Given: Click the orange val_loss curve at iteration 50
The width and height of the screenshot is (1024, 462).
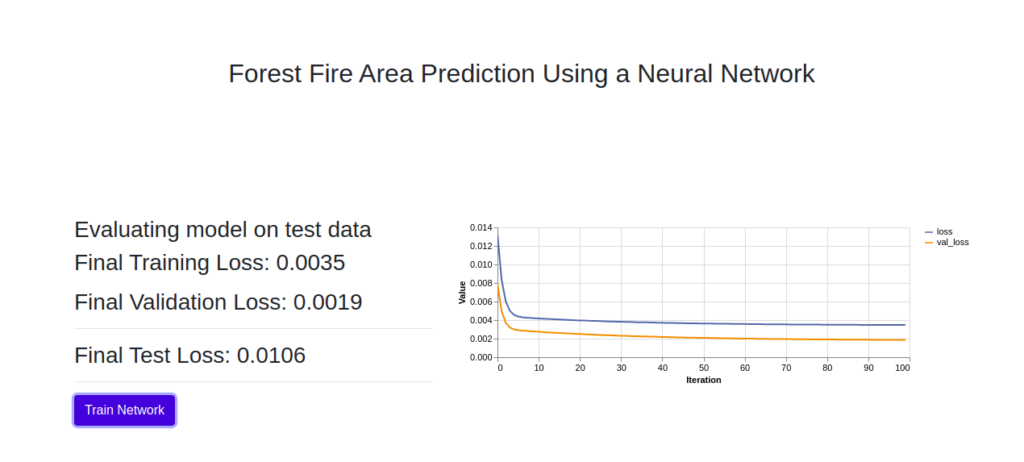Looking at the screenshot, I should click(703, 338).
